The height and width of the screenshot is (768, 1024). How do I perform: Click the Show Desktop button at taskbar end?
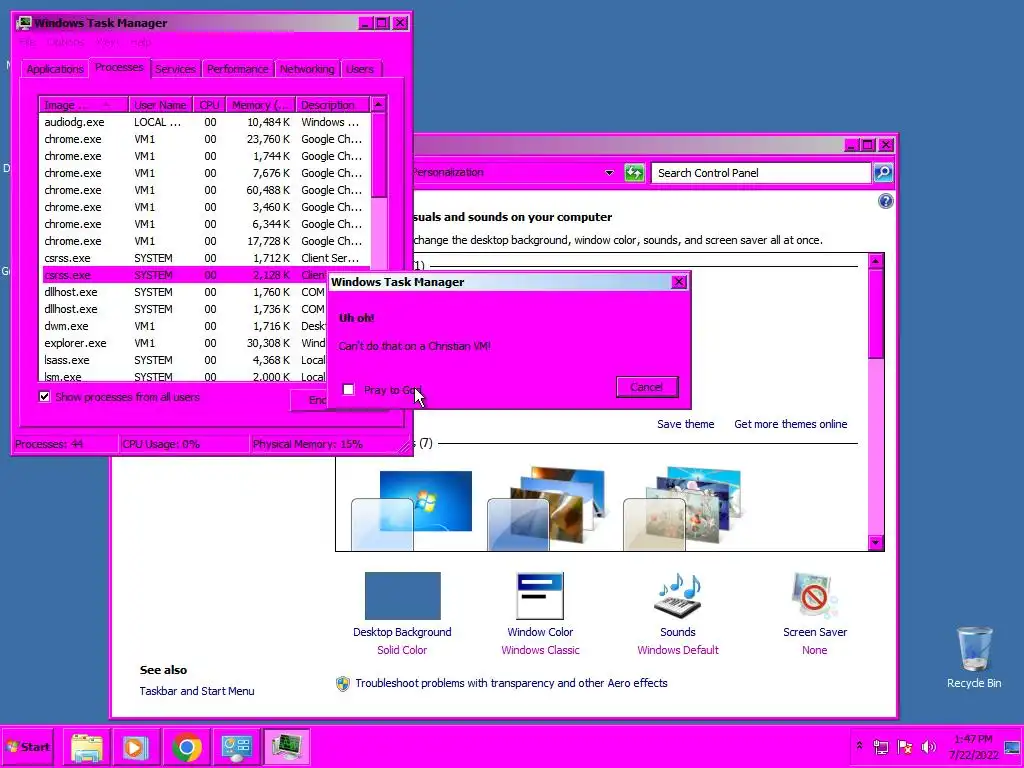[1012, 747]
